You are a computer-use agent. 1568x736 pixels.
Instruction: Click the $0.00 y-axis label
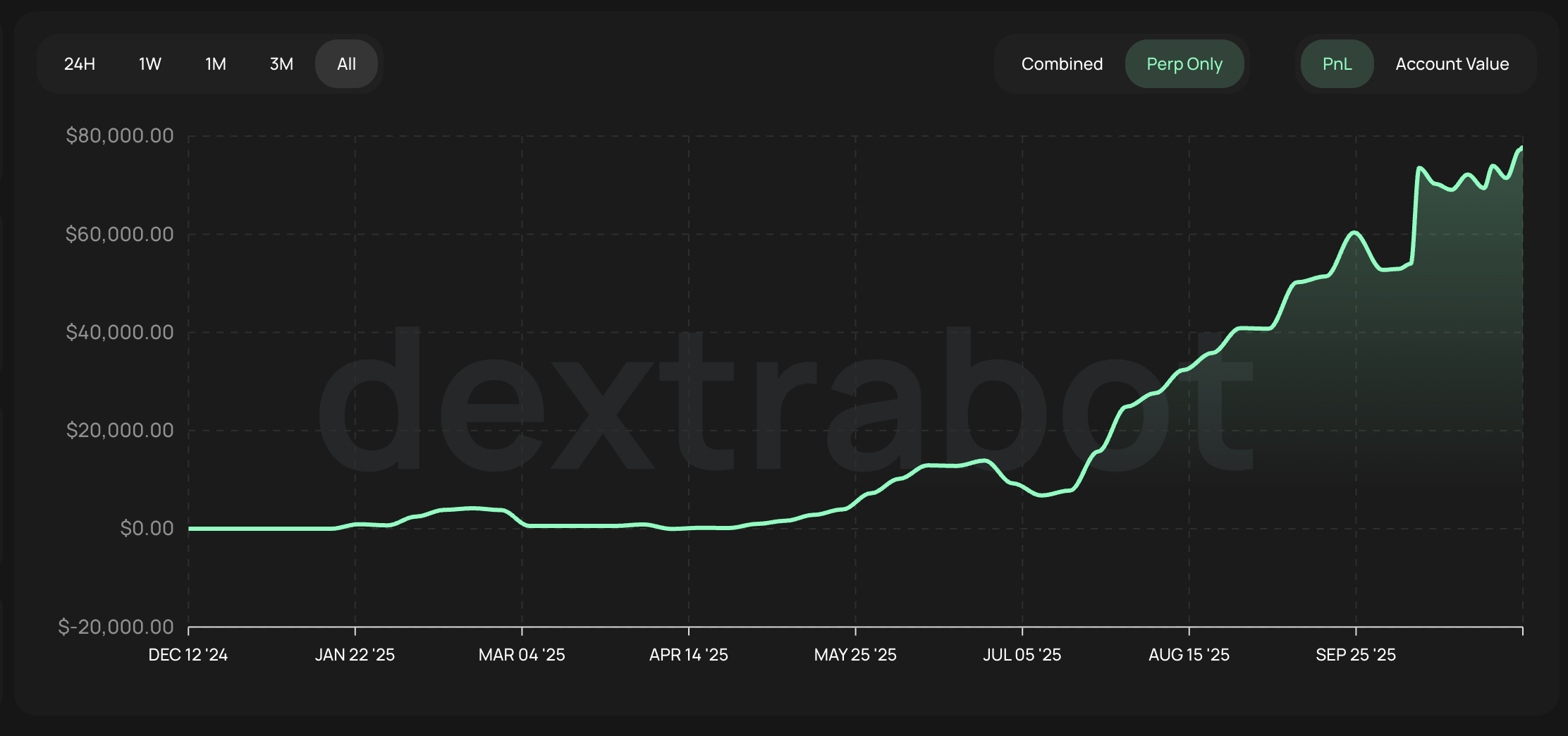click(x=147, y=528)
